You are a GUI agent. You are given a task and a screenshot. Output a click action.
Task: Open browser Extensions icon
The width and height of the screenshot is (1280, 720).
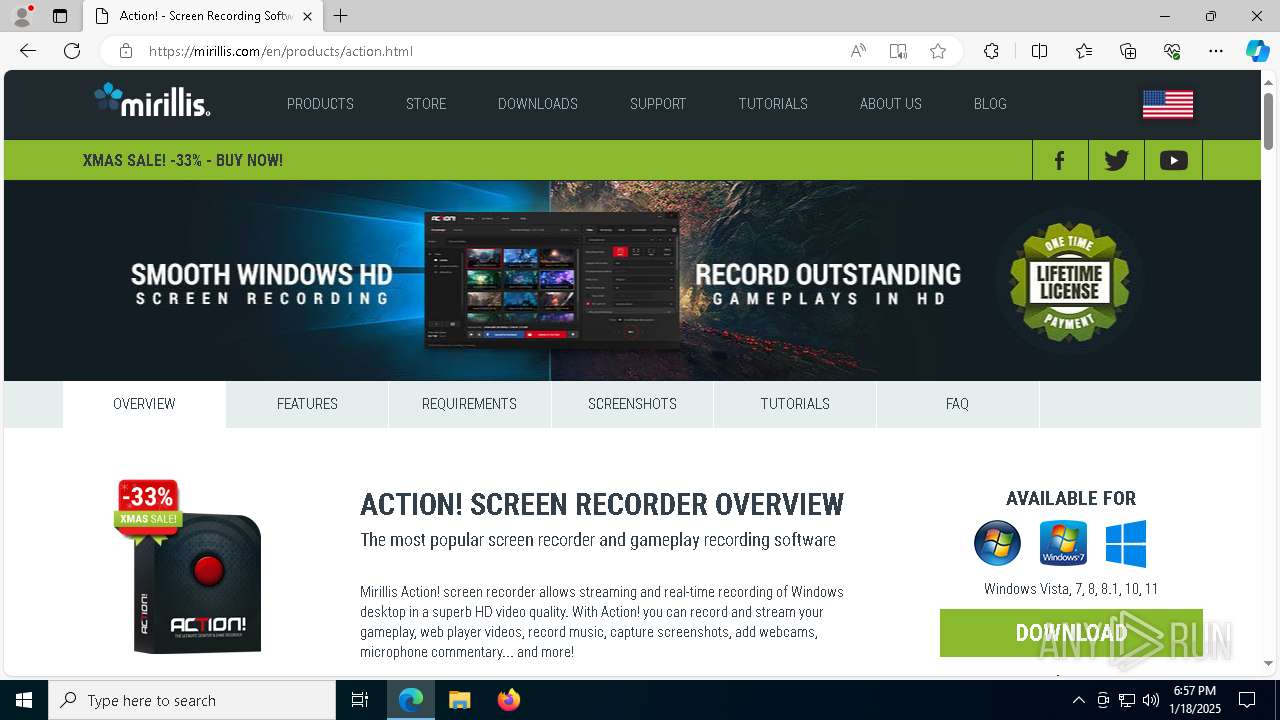[991, 51]
